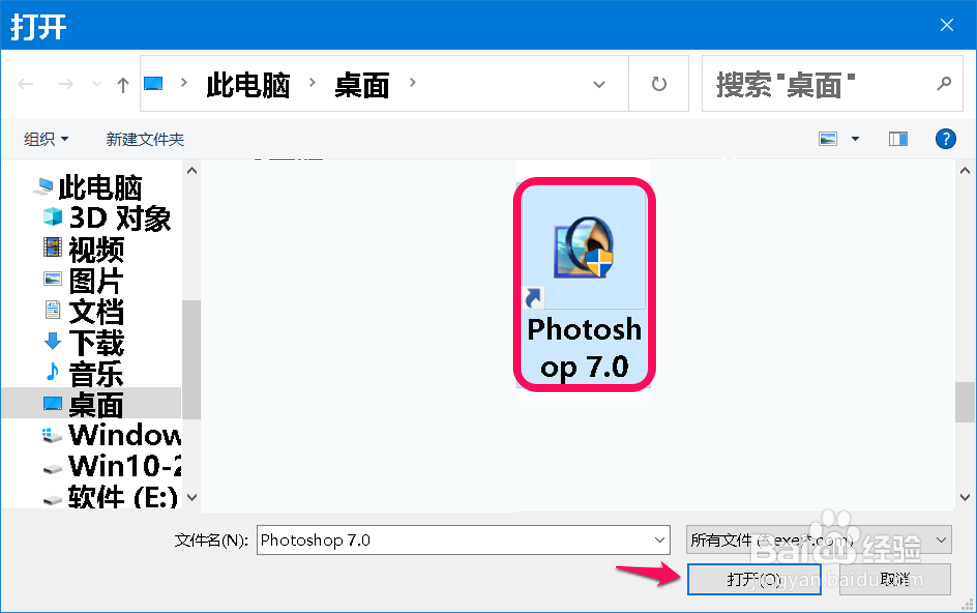This screenshot has width=977, height=613.
Task: Create a folder with 新建文件夹
Action: click(x=145, y=139)
